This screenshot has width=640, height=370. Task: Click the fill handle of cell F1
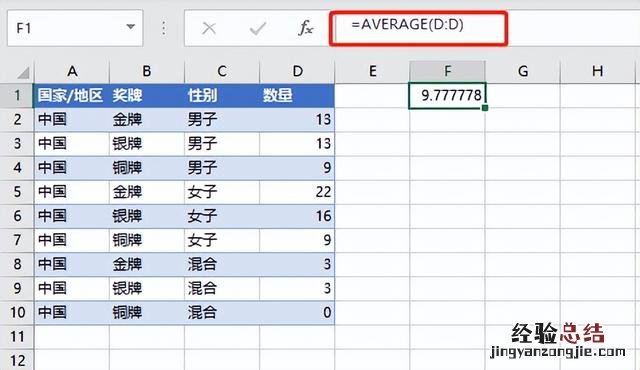pyautogui.click(x=485, y=108)
